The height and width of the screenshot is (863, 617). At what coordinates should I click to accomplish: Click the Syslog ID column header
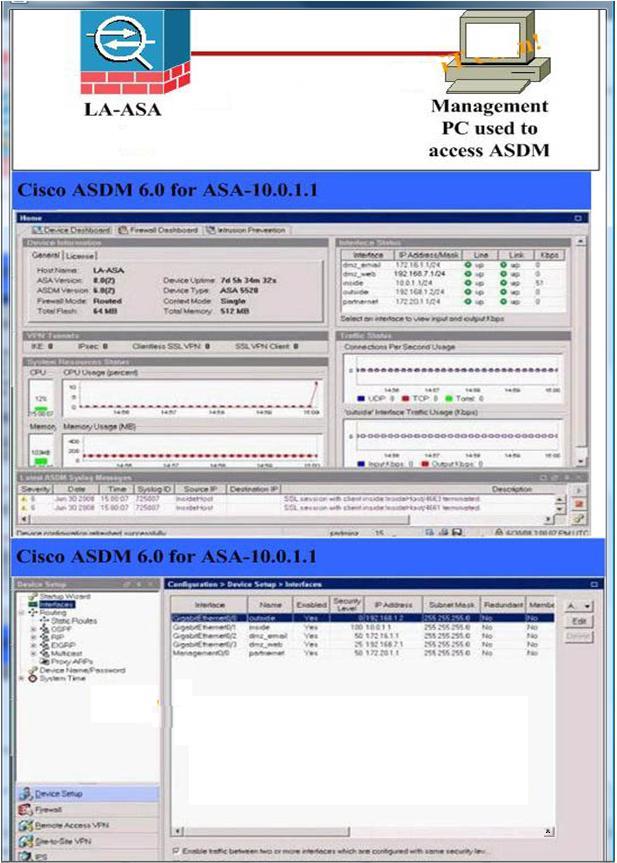154,489
